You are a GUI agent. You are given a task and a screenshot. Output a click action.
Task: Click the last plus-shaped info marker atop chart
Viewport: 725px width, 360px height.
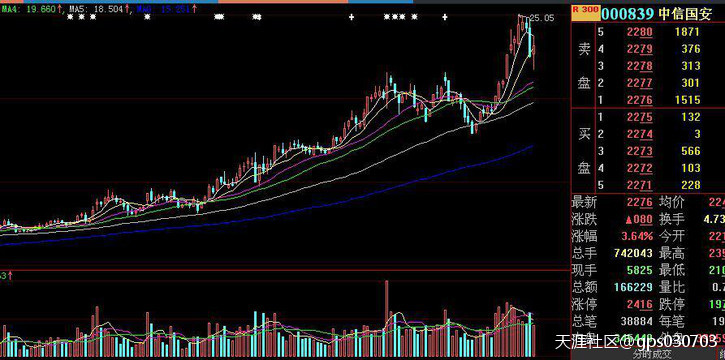pyautogui.click(x=445, y=18)
